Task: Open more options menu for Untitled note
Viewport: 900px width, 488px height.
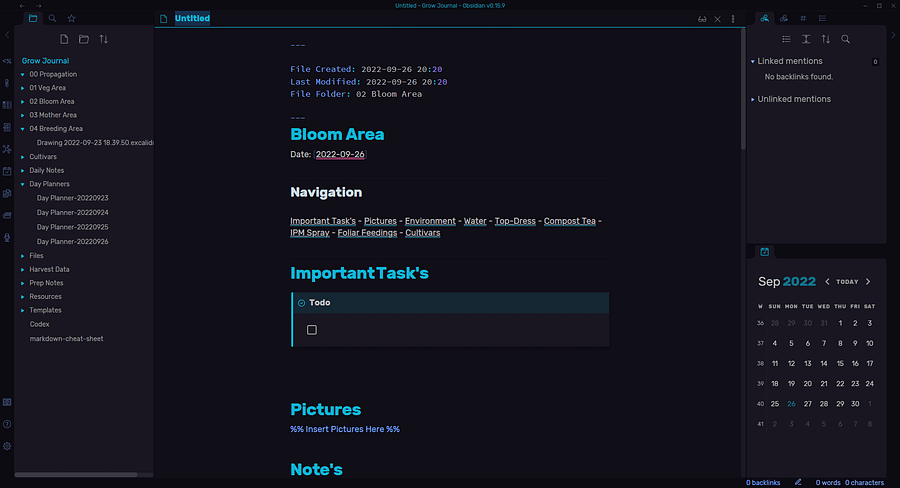Action: (733, 19)
